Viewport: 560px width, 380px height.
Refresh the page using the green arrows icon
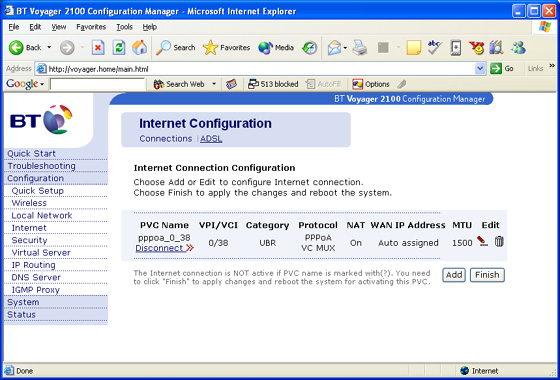[x=119, y=48]
